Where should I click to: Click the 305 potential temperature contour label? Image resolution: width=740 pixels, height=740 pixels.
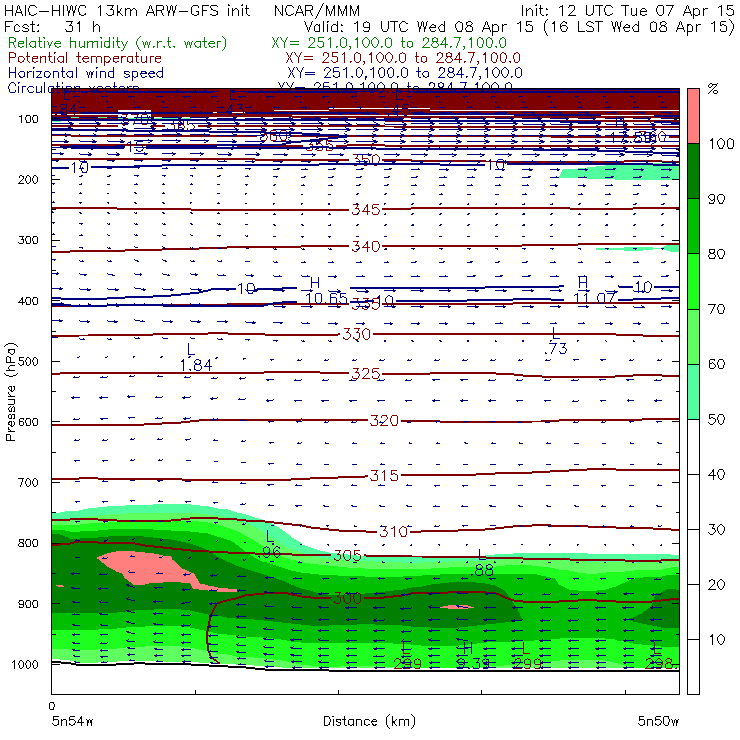coord(347,556)
